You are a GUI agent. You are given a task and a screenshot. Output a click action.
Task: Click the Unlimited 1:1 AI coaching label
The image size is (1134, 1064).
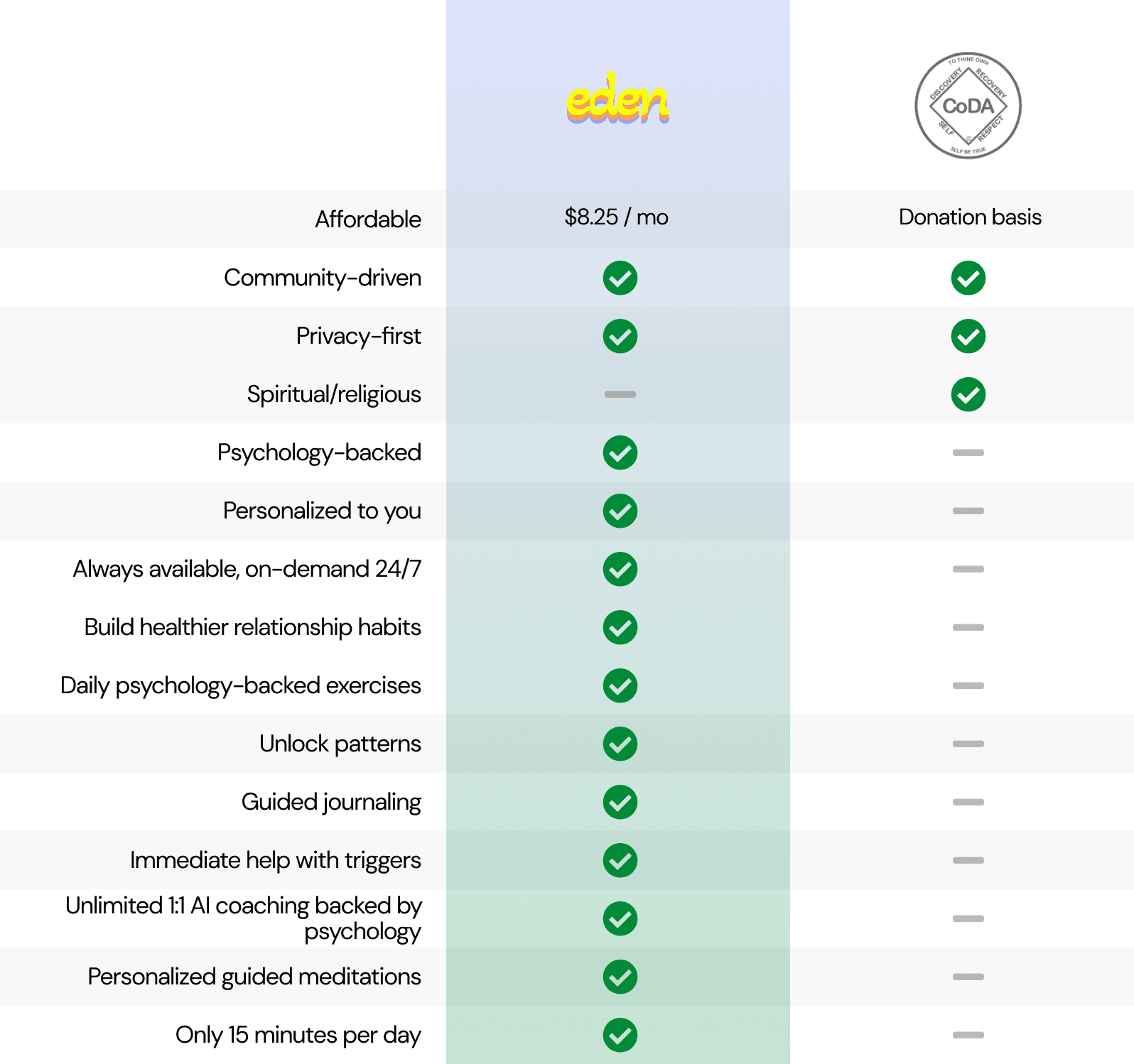(244, 918)
